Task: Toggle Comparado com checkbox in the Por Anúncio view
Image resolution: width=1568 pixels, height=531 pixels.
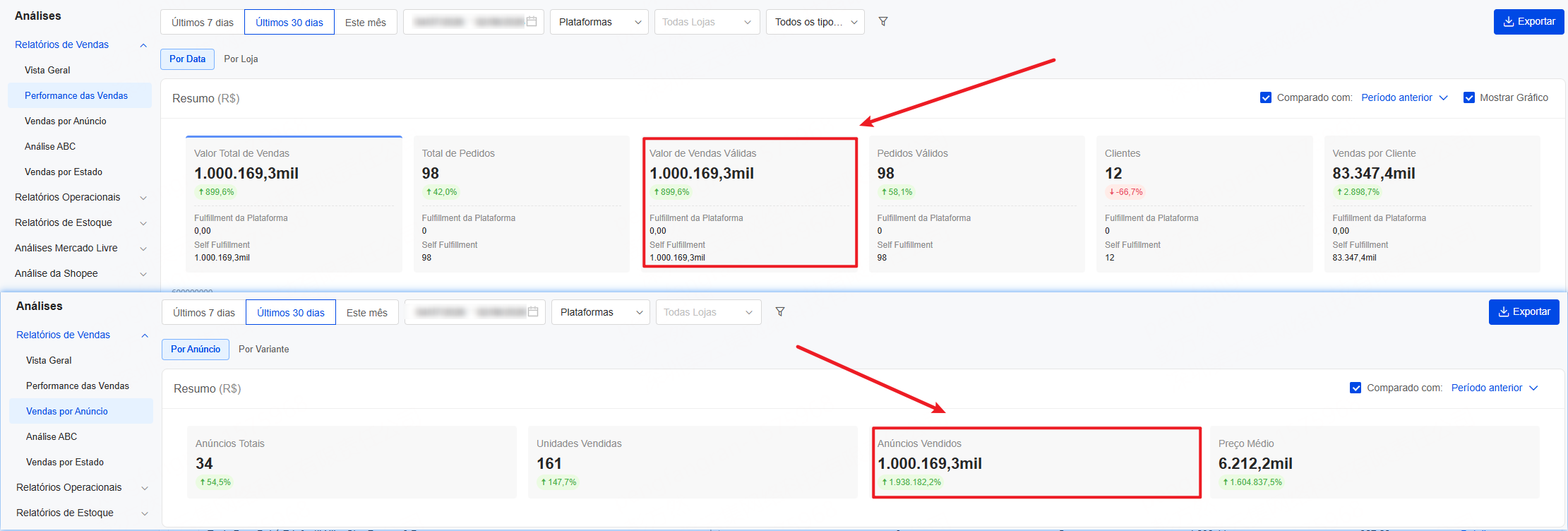Action: click(x=1355, y=388)
